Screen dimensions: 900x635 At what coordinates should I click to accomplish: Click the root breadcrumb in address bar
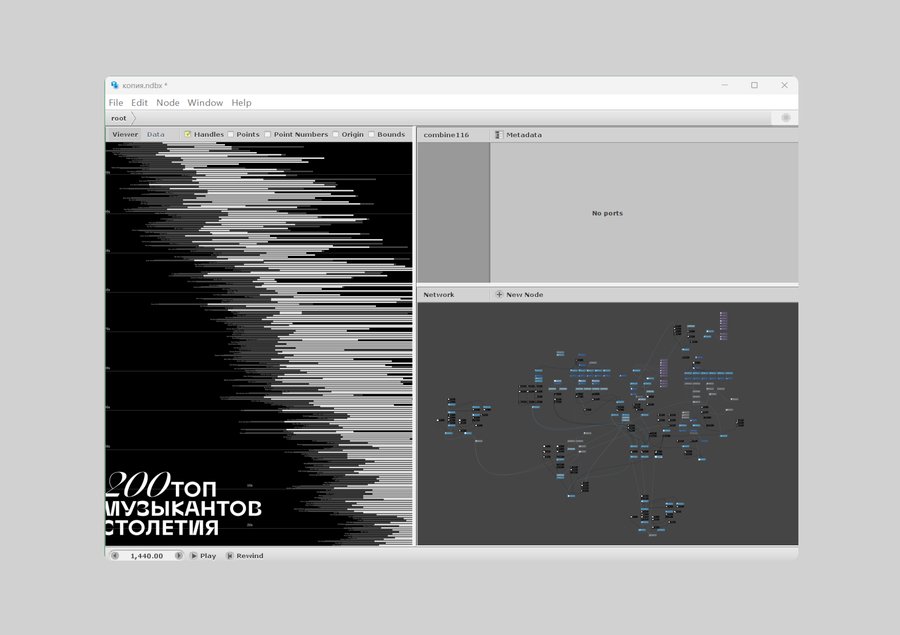[119, 118]
